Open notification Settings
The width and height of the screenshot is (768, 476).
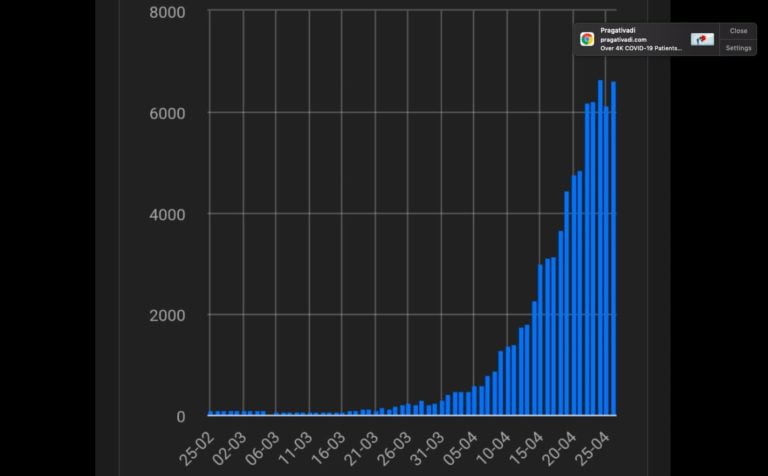click(x=738, y=48)
